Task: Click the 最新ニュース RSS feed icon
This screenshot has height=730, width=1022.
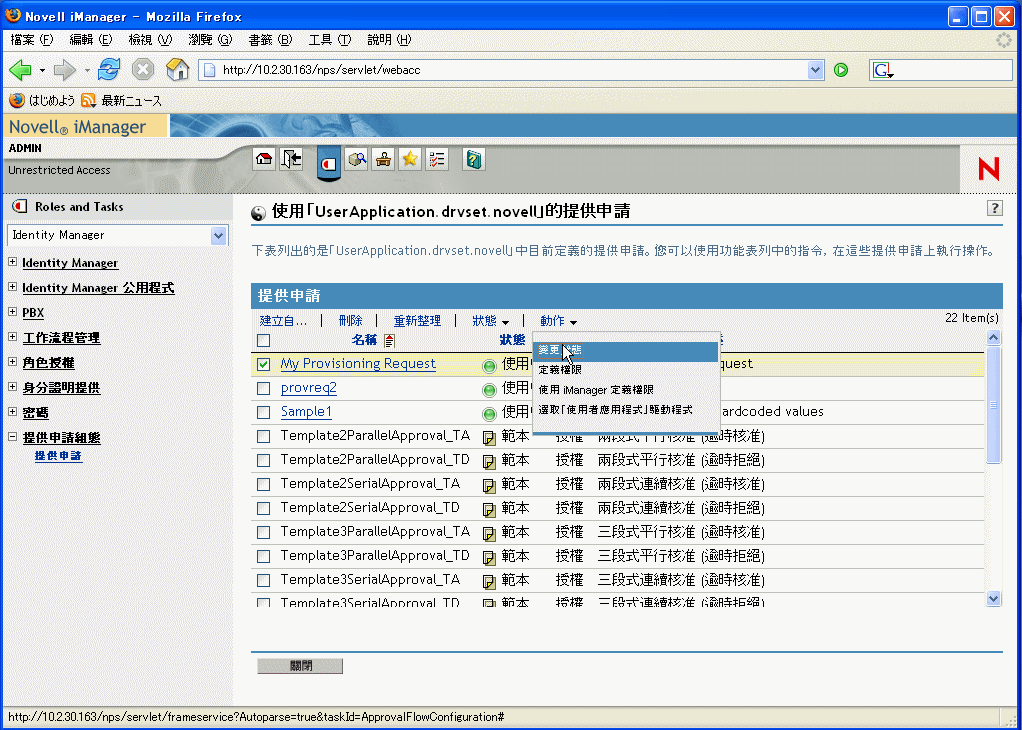Action: 88,100
